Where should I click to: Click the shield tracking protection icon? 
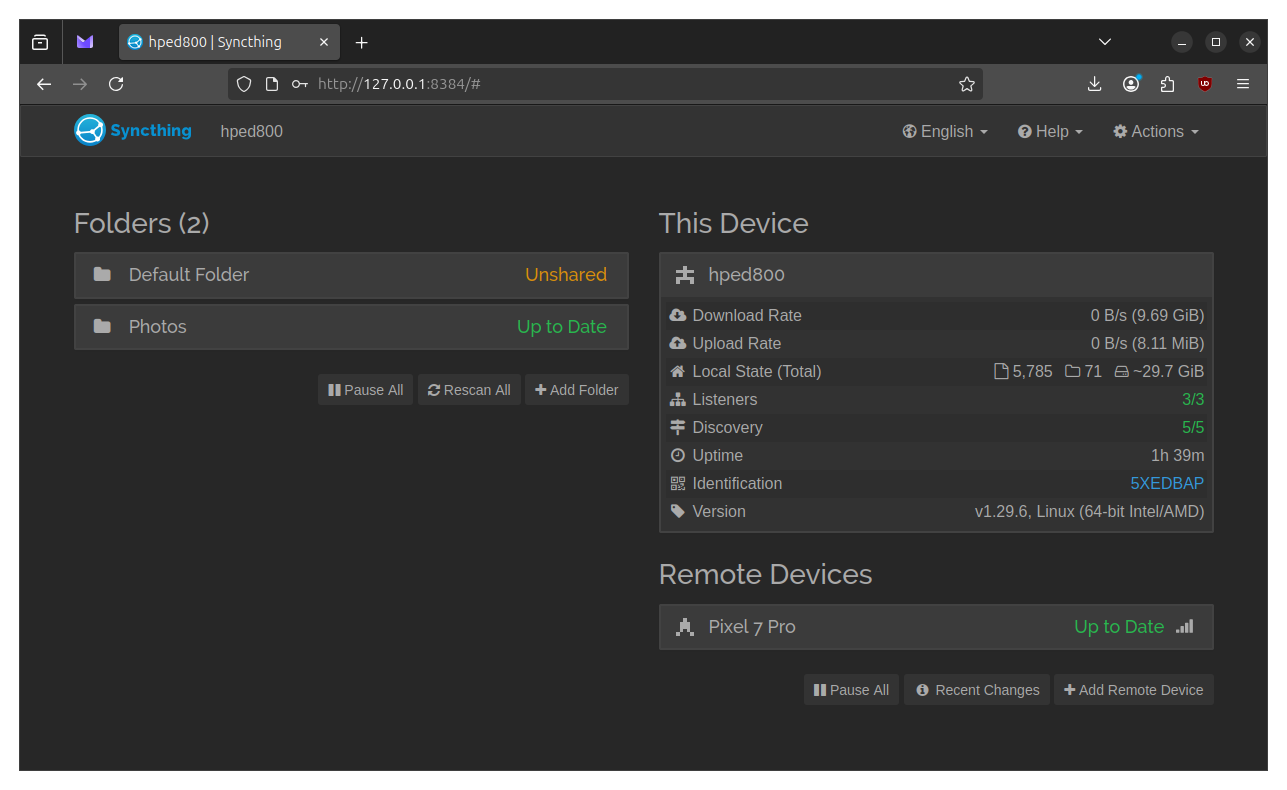tap(244, 84)
